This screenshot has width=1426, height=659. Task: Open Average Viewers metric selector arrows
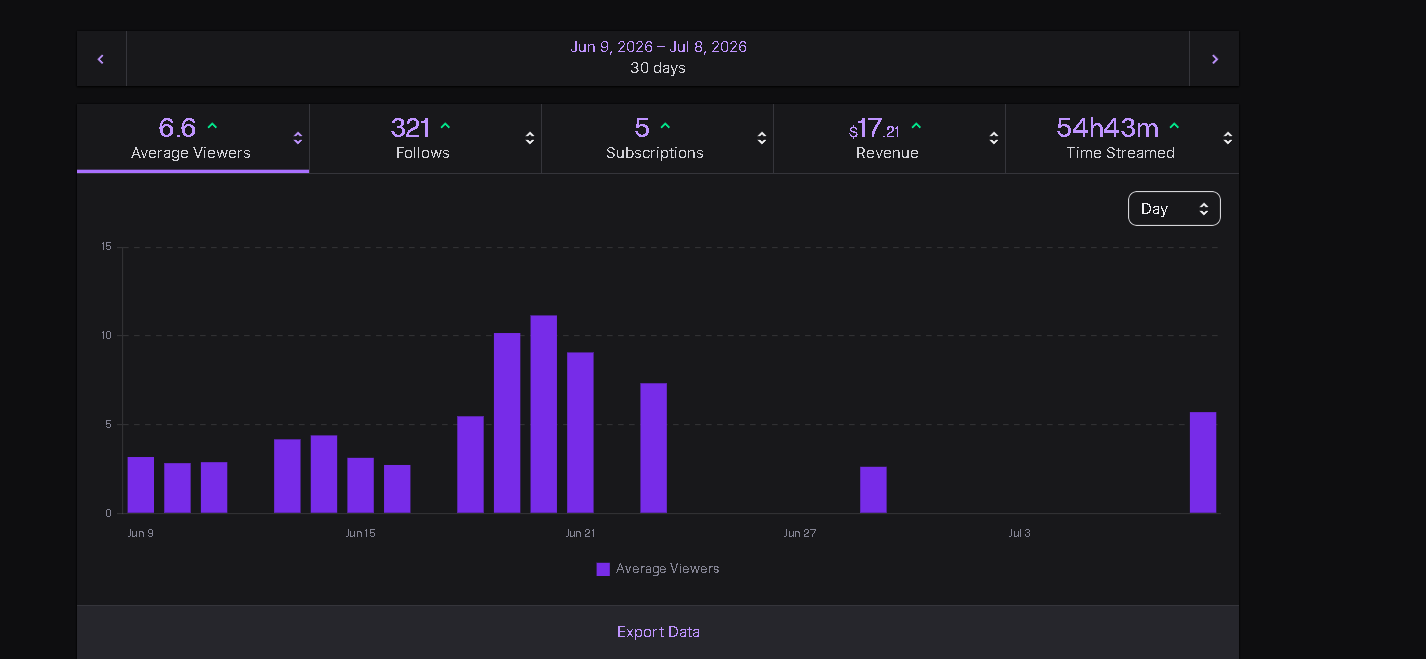point(297,139)
